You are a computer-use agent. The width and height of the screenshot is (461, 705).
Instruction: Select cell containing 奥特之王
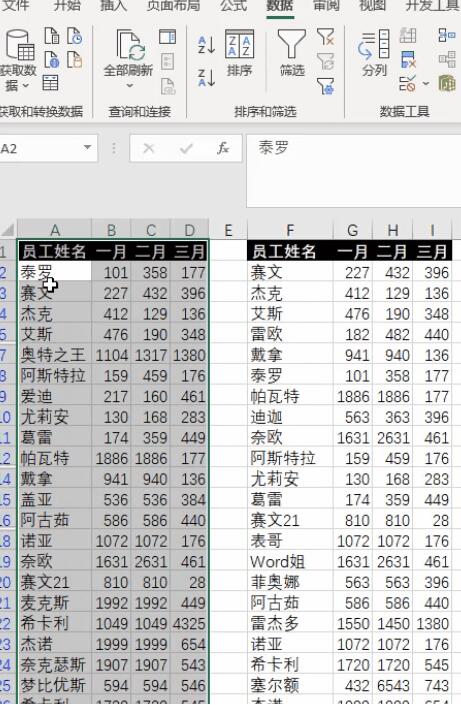pyautogui.click(x=54, y=355)
